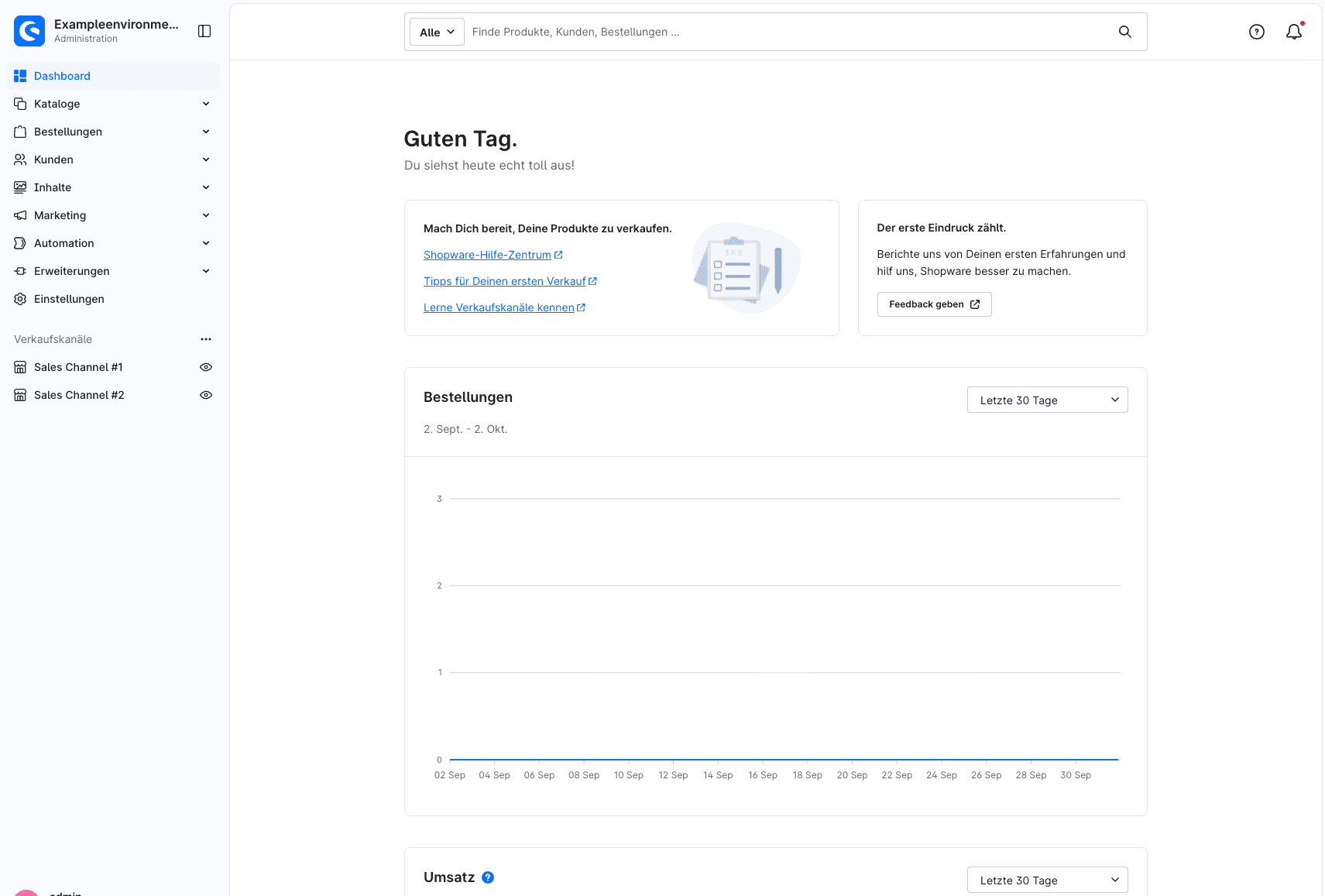Image resolution: width=1325 pixels, height=896 pixels.
Task: Open the notifications bell icon
Action: coord(1294,32)
